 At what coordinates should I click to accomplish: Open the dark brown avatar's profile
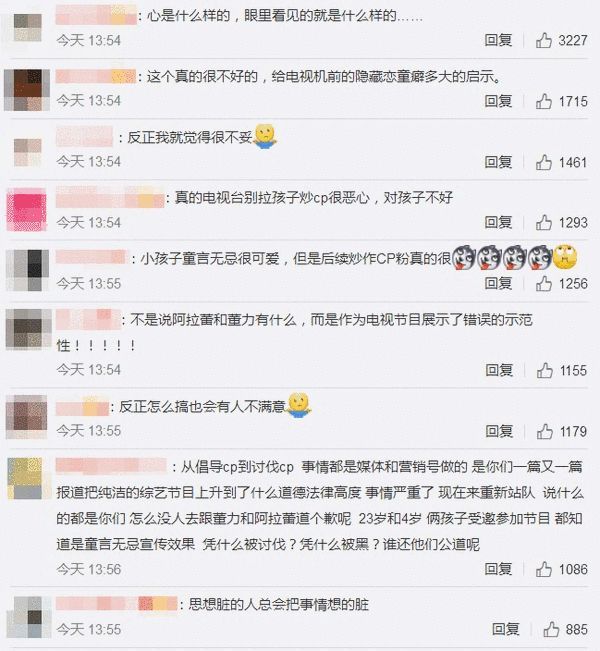(x=27, y=90)
